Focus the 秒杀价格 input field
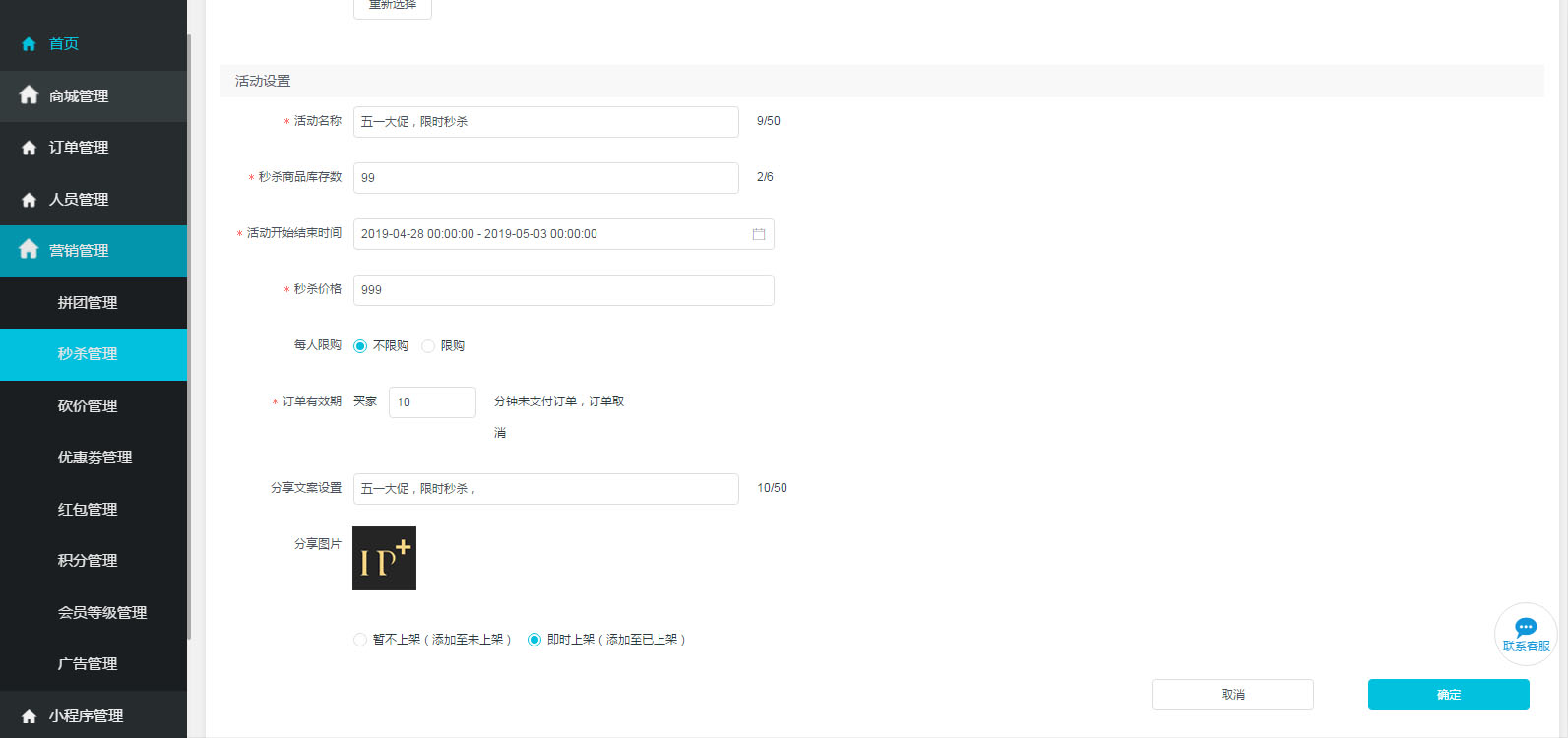 563,290
